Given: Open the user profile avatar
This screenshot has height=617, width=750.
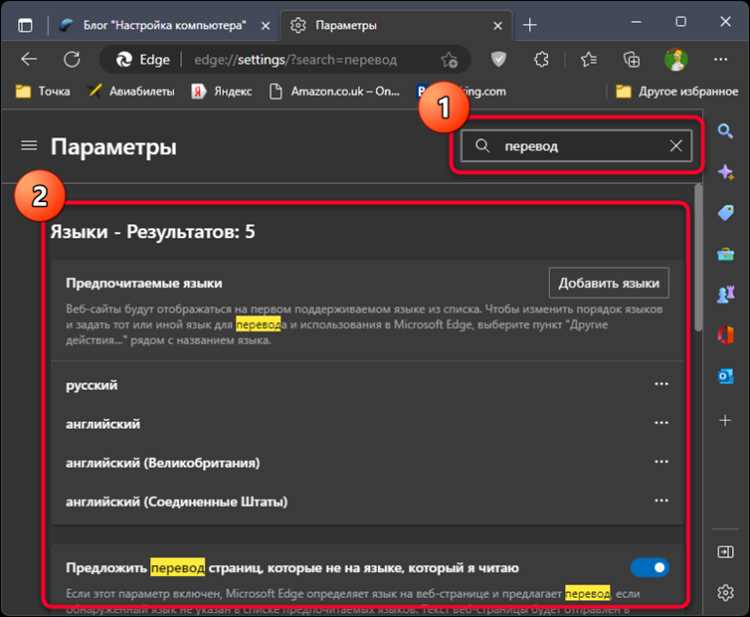Looking at the screenshot, I should click(x=676, y=59).
